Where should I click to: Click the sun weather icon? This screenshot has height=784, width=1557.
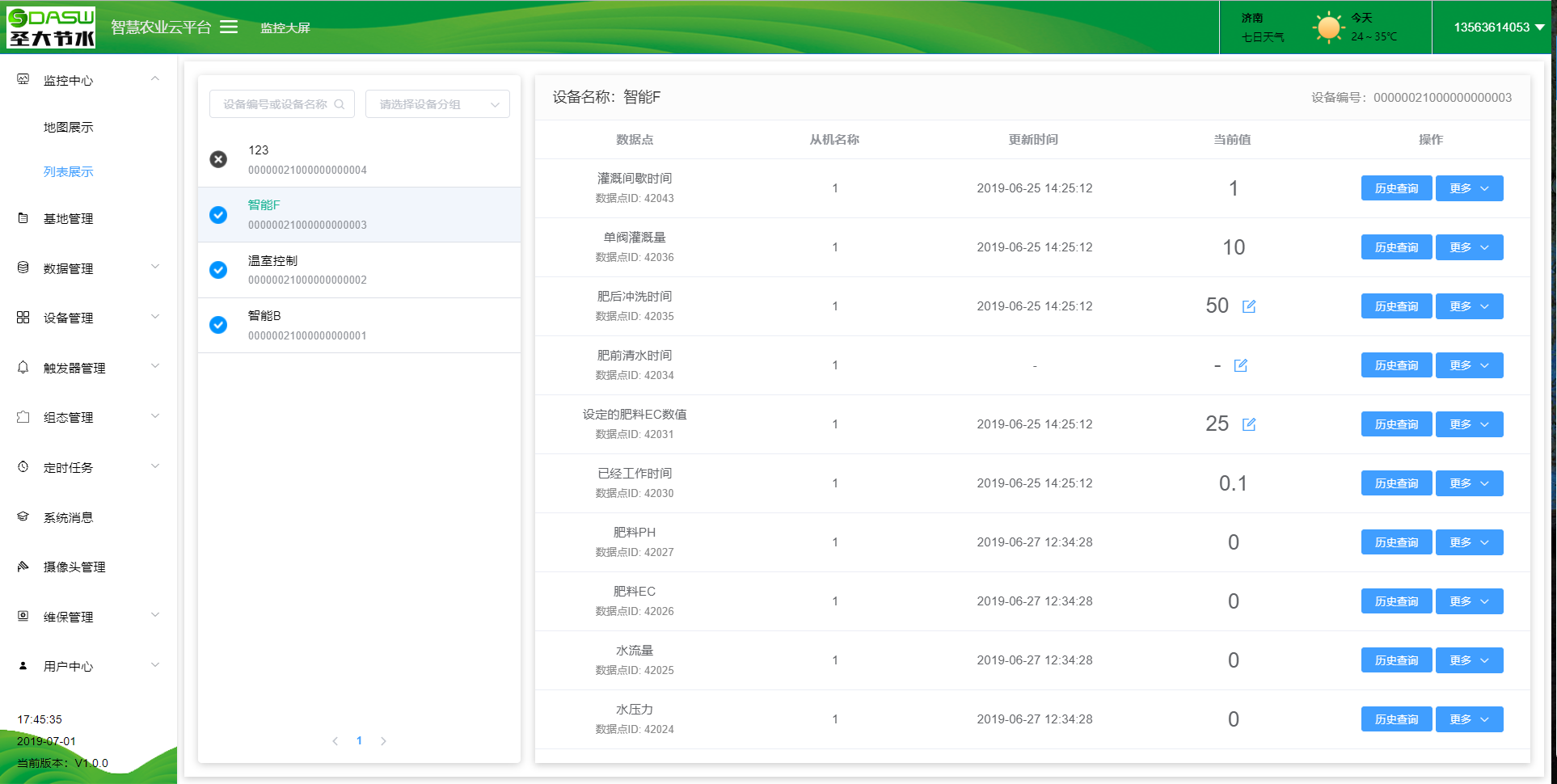[x=1327, y=27]
